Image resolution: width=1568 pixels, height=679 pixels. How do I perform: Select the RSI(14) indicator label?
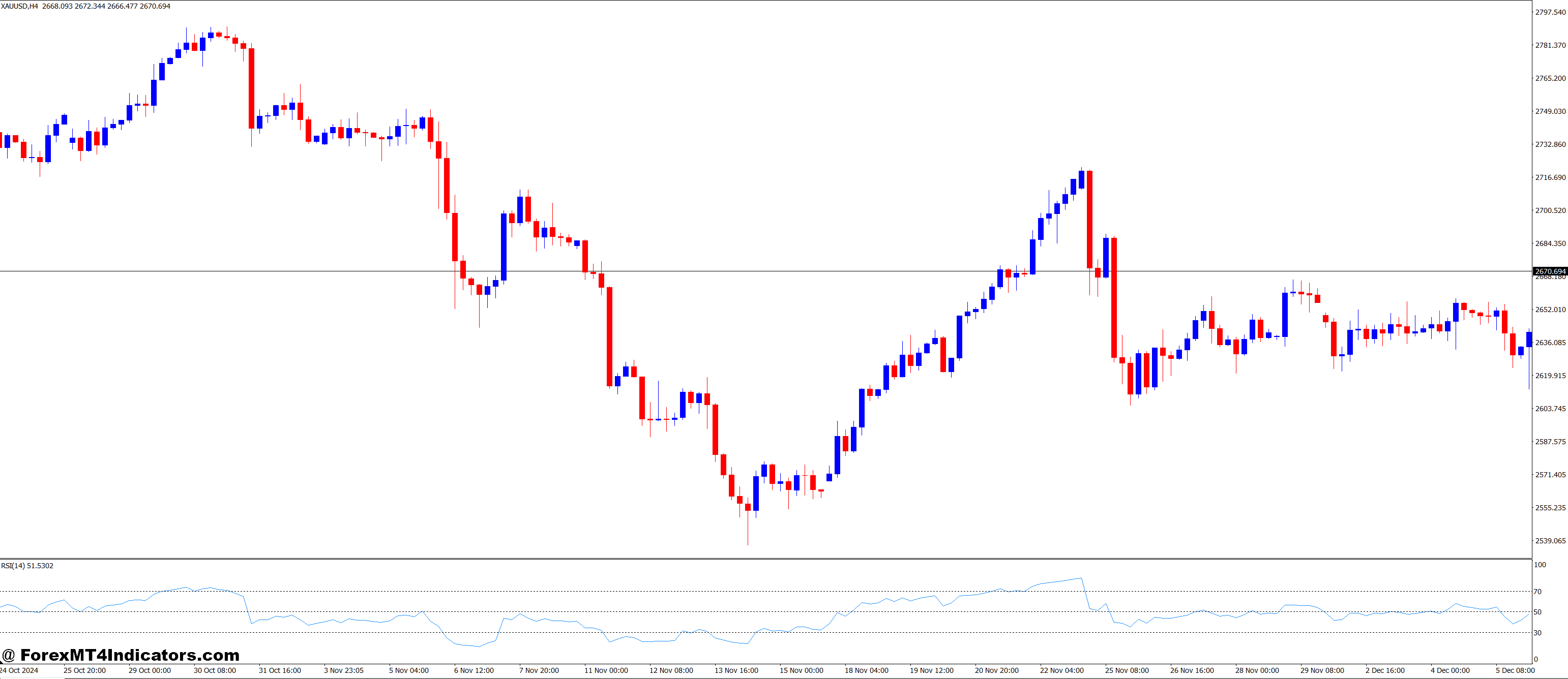(x=27, y=566)
